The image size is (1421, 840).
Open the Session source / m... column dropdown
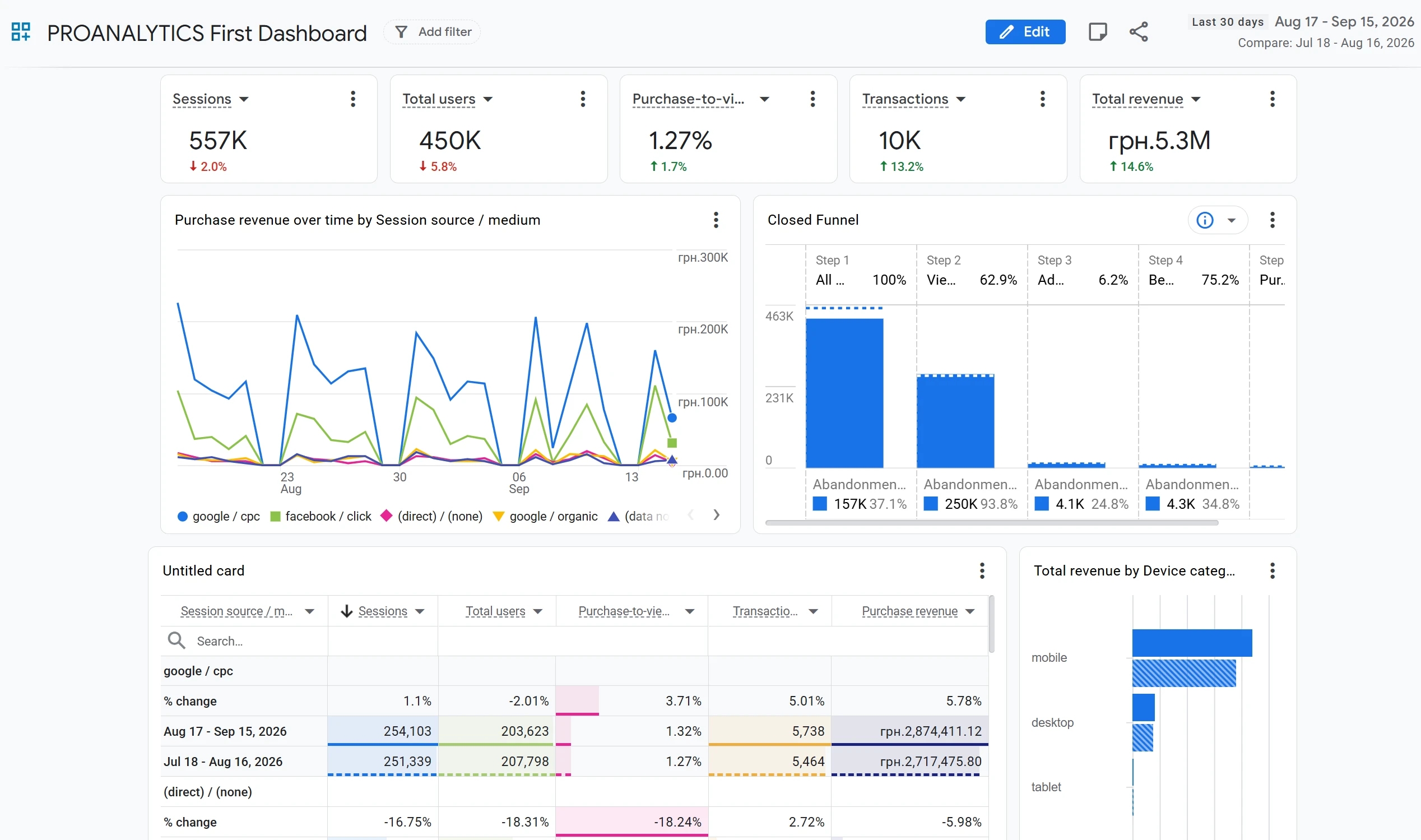click(309, 611)
